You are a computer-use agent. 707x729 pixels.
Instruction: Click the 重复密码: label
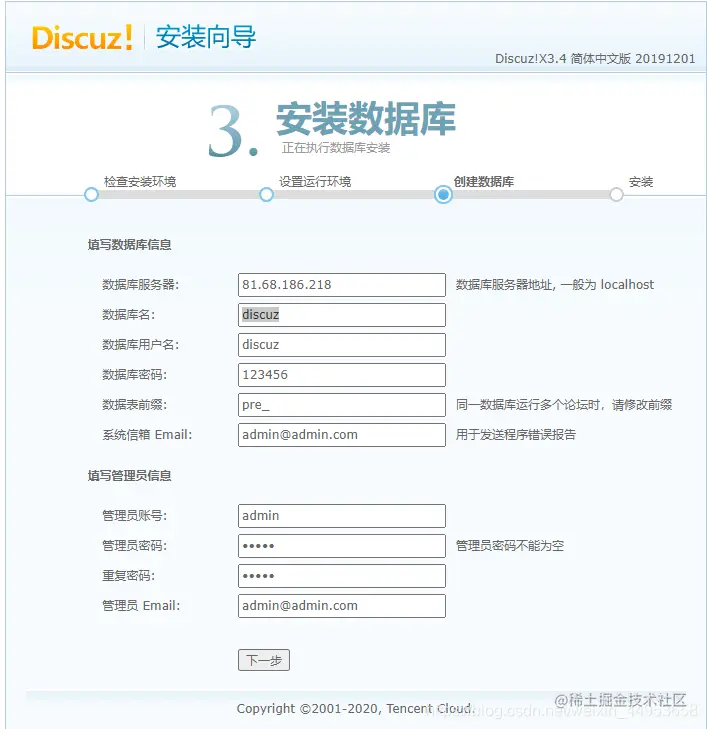128,576
